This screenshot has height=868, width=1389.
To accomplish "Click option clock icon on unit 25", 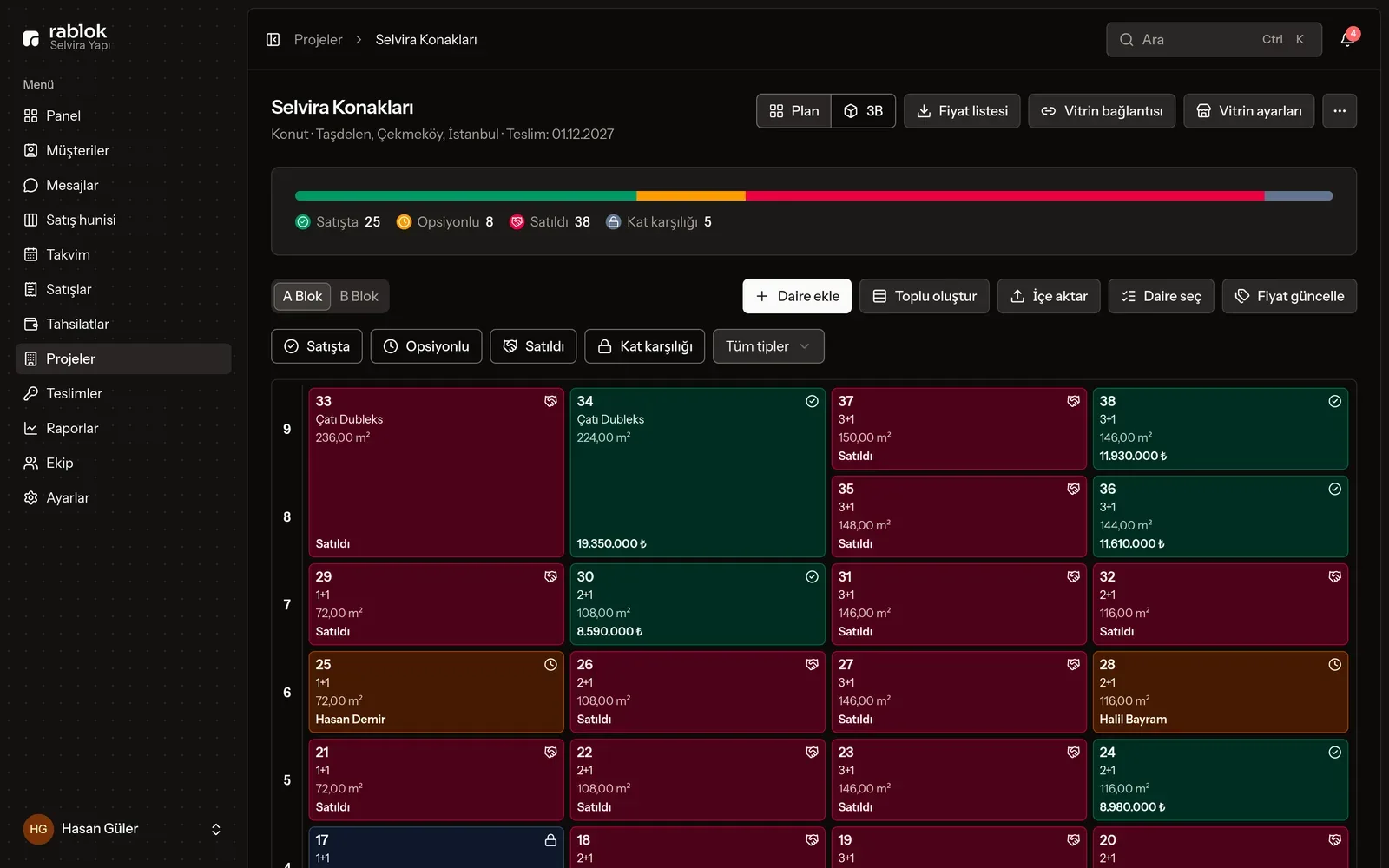I will pos(550,664).
